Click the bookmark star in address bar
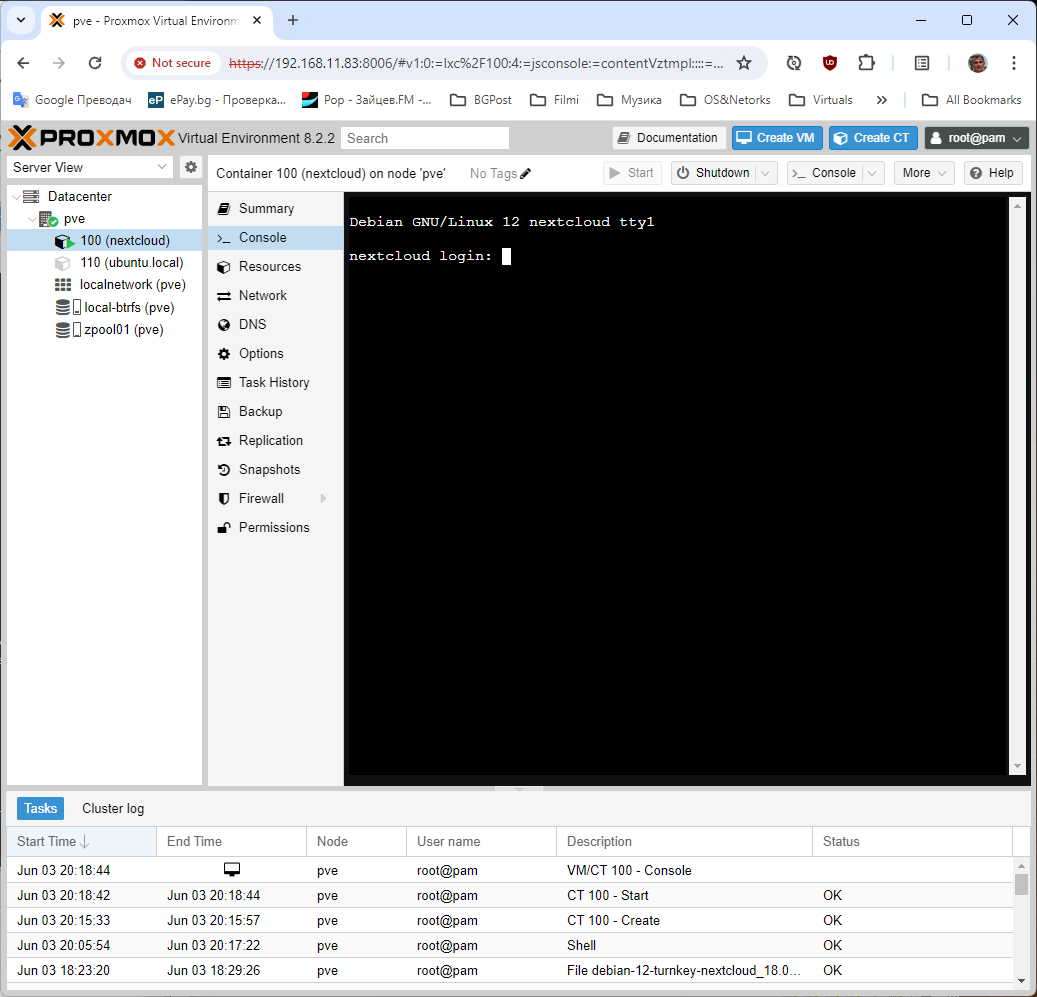The width and height of the screenshot is (1037, 997). 743,63
